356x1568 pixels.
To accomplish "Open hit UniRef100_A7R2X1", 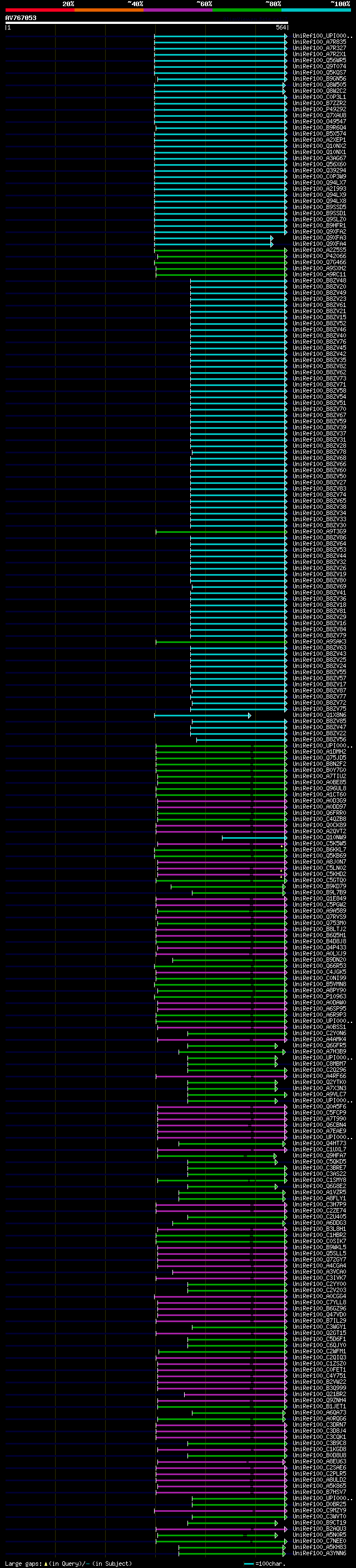I will [319, 54].
